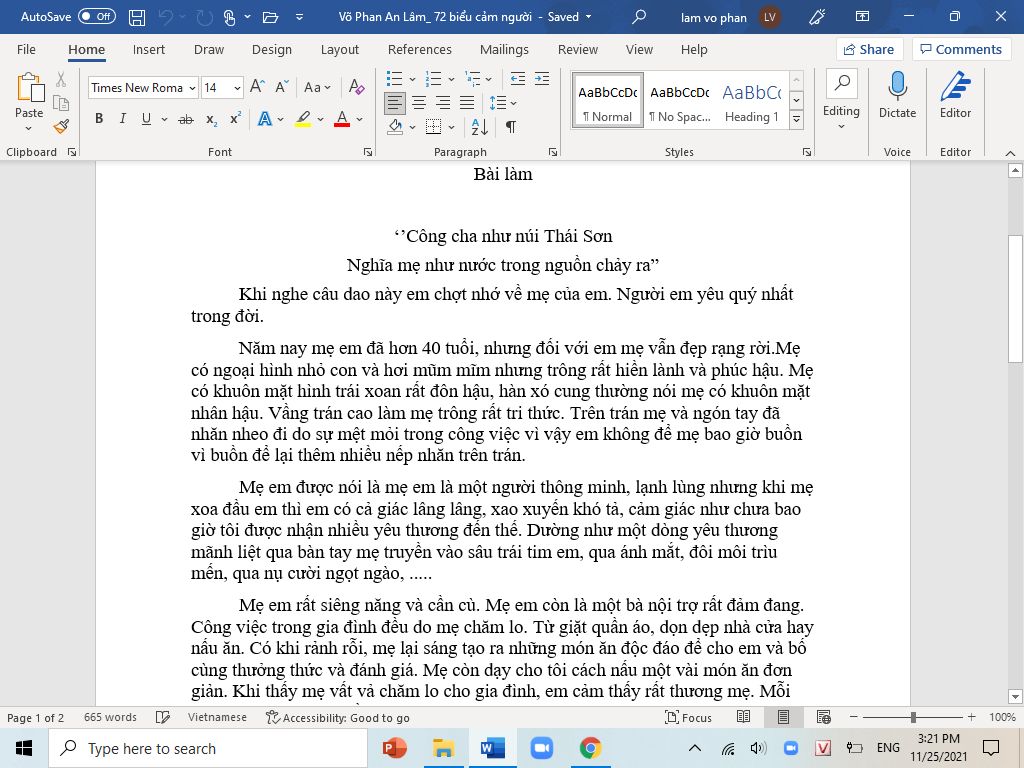
Task: Open the File menu
Action: [x=26, y=50]
